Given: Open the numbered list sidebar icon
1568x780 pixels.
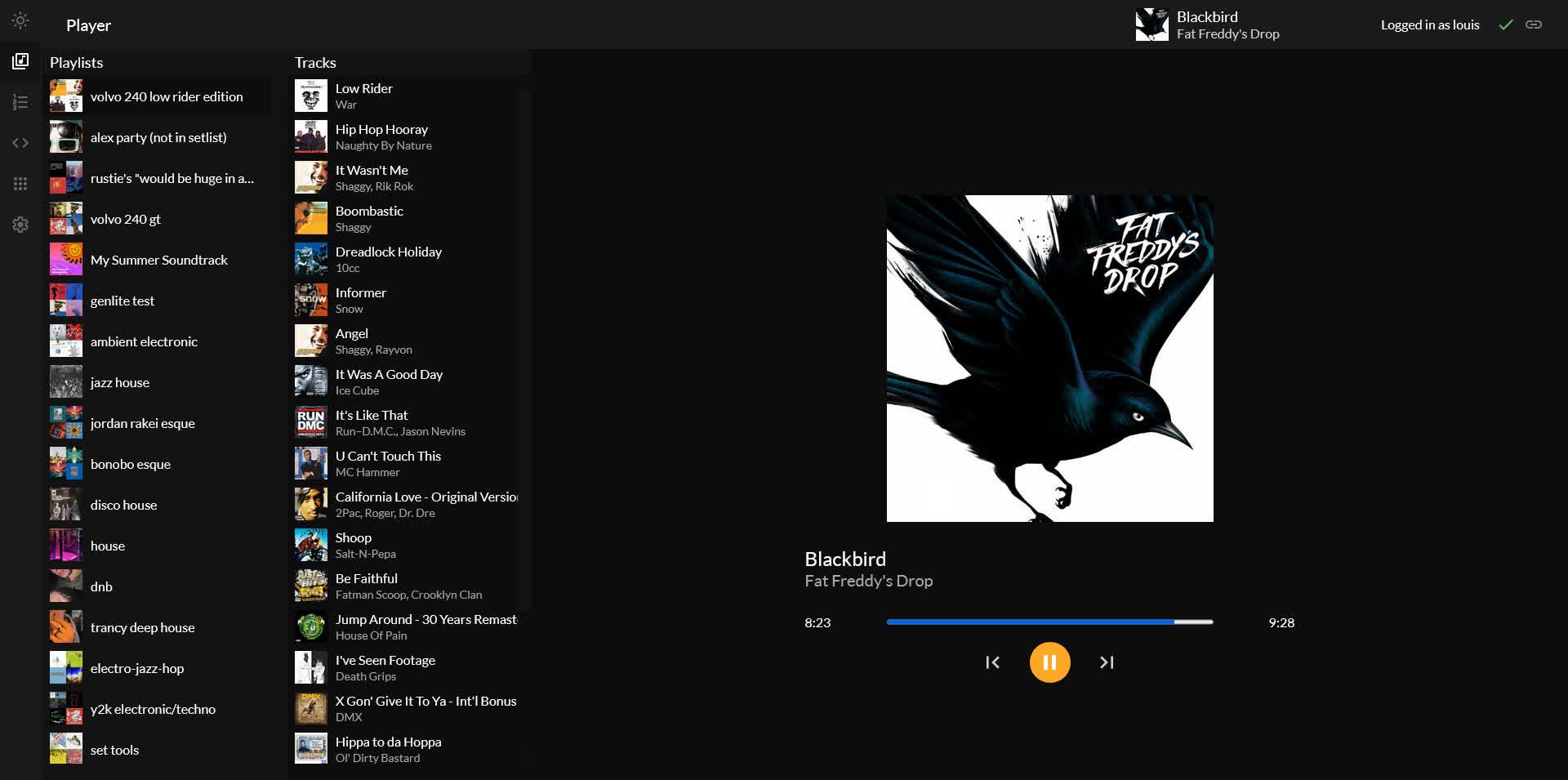Looking at the screenshot, I should tap(20, 102).
